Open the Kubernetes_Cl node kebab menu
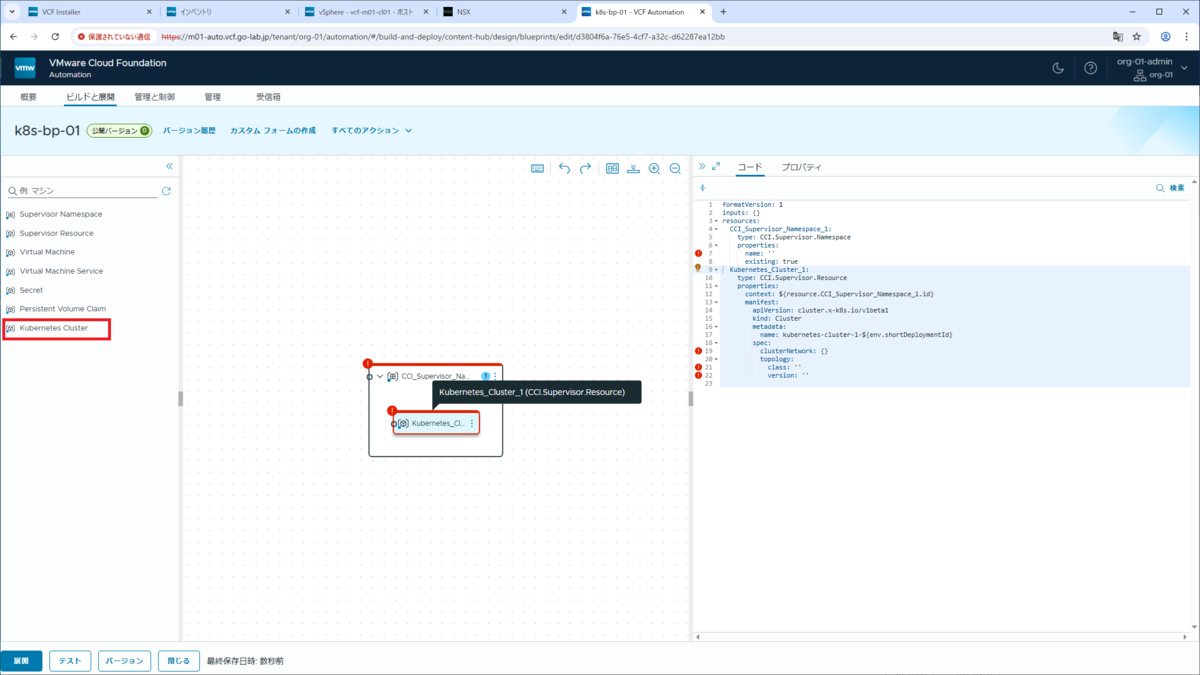The image size is (1200, 675). tap(472, 424)
